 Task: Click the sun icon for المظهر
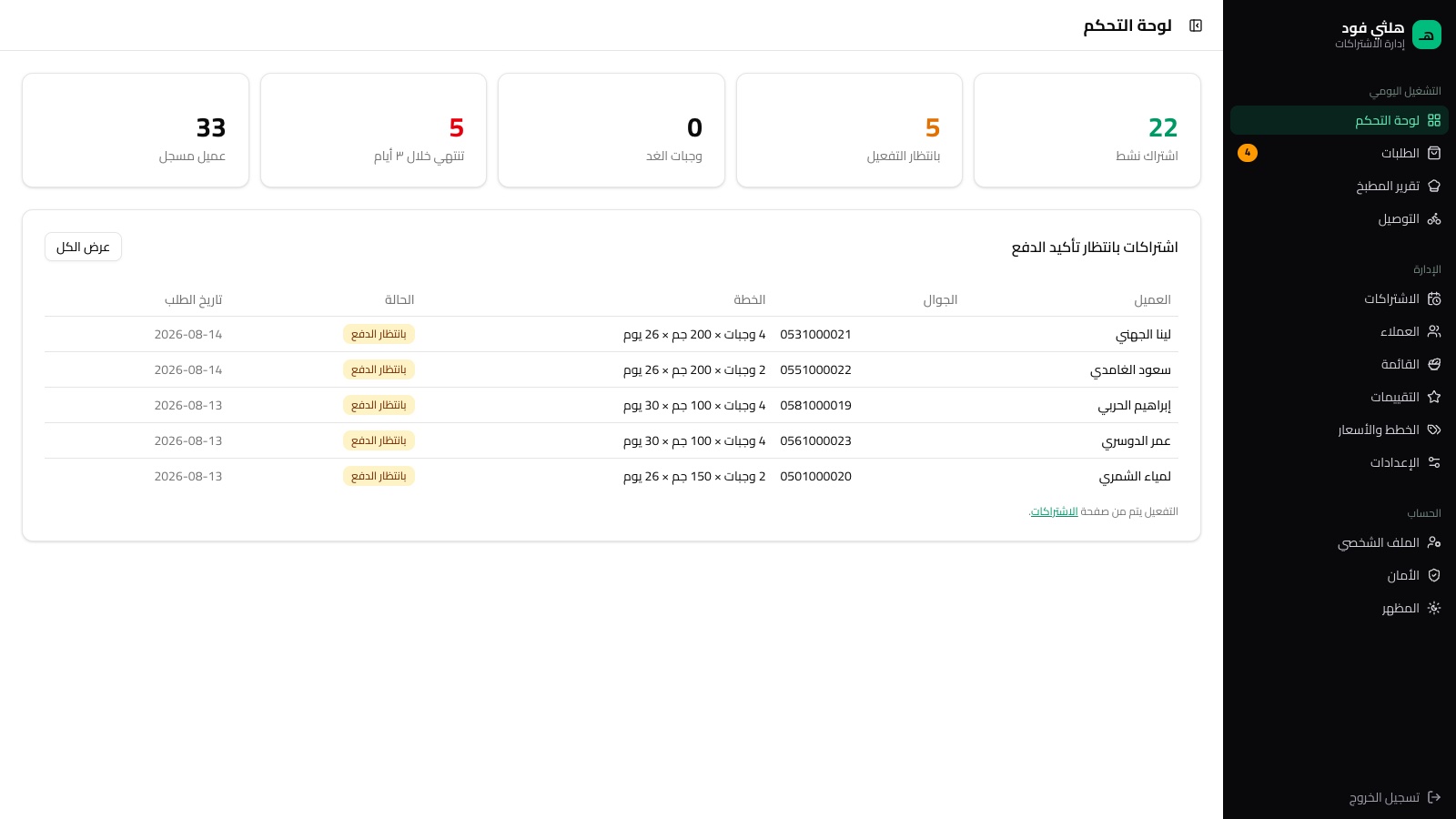1434,608
